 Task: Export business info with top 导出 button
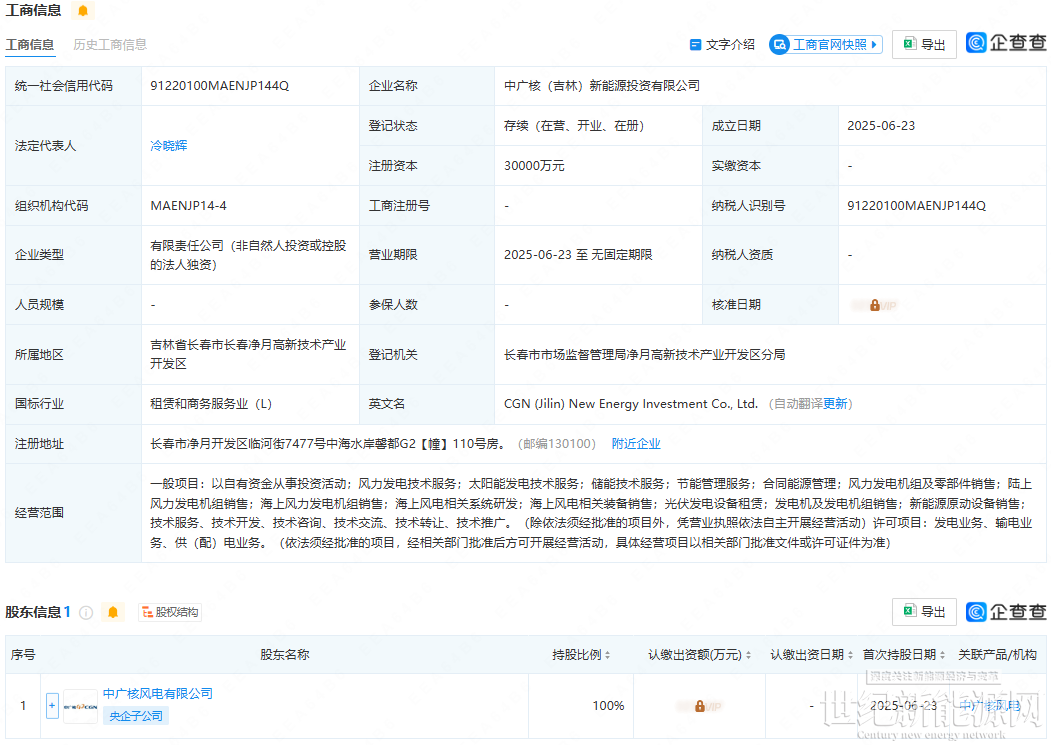924,45
